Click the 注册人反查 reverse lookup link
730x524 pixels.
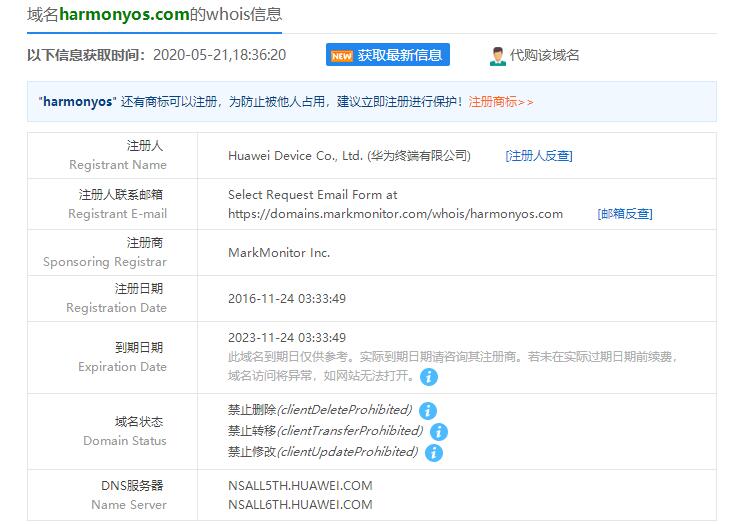539,155
